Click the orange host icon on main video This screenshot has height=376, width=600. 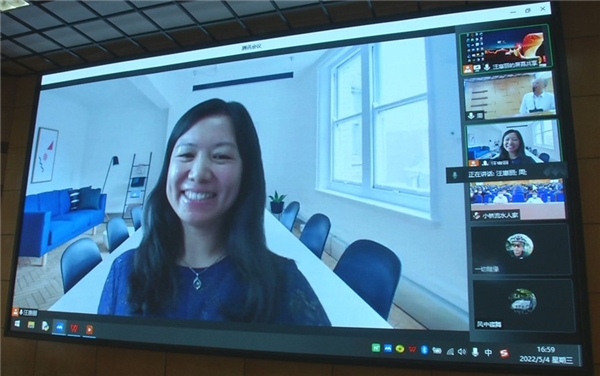(x=16, y=312)
